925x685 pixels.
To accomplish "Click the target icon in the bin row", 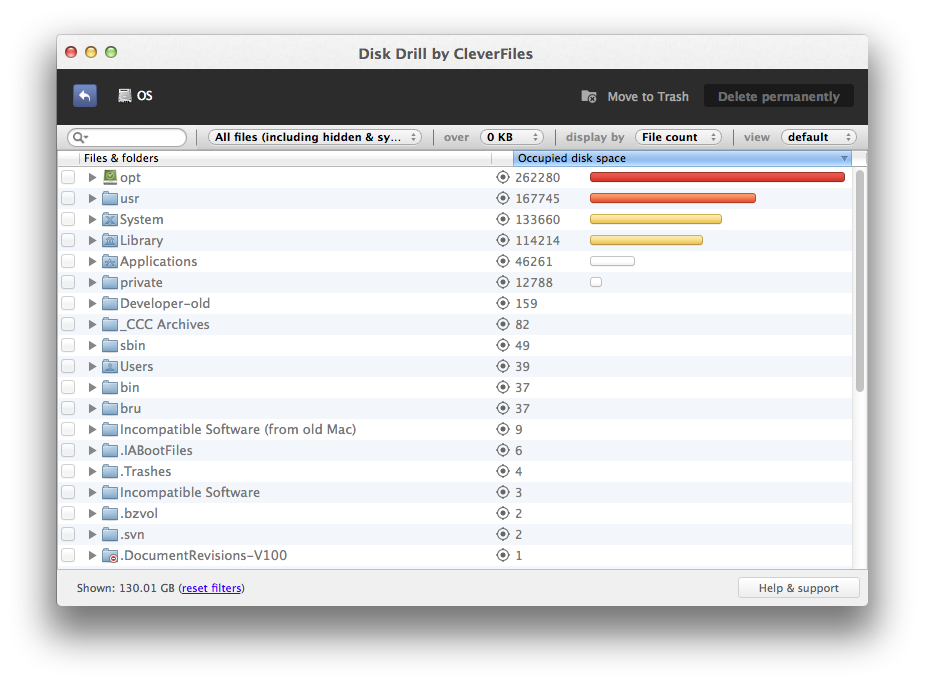I will [503, 387].
